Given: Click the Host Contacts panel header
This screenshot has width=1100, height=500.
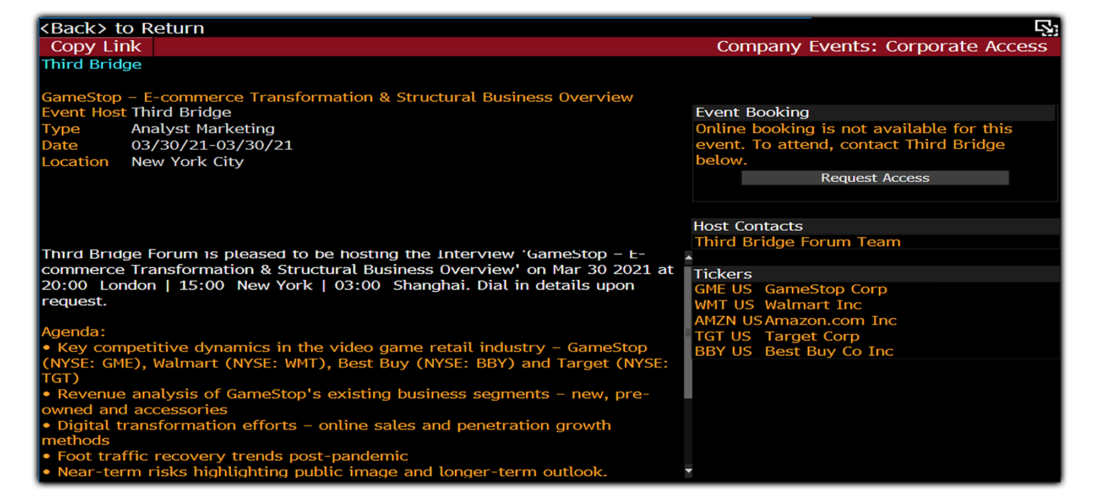Looking at the screenshot, I should pyautogui.click(x=876, y=226).
